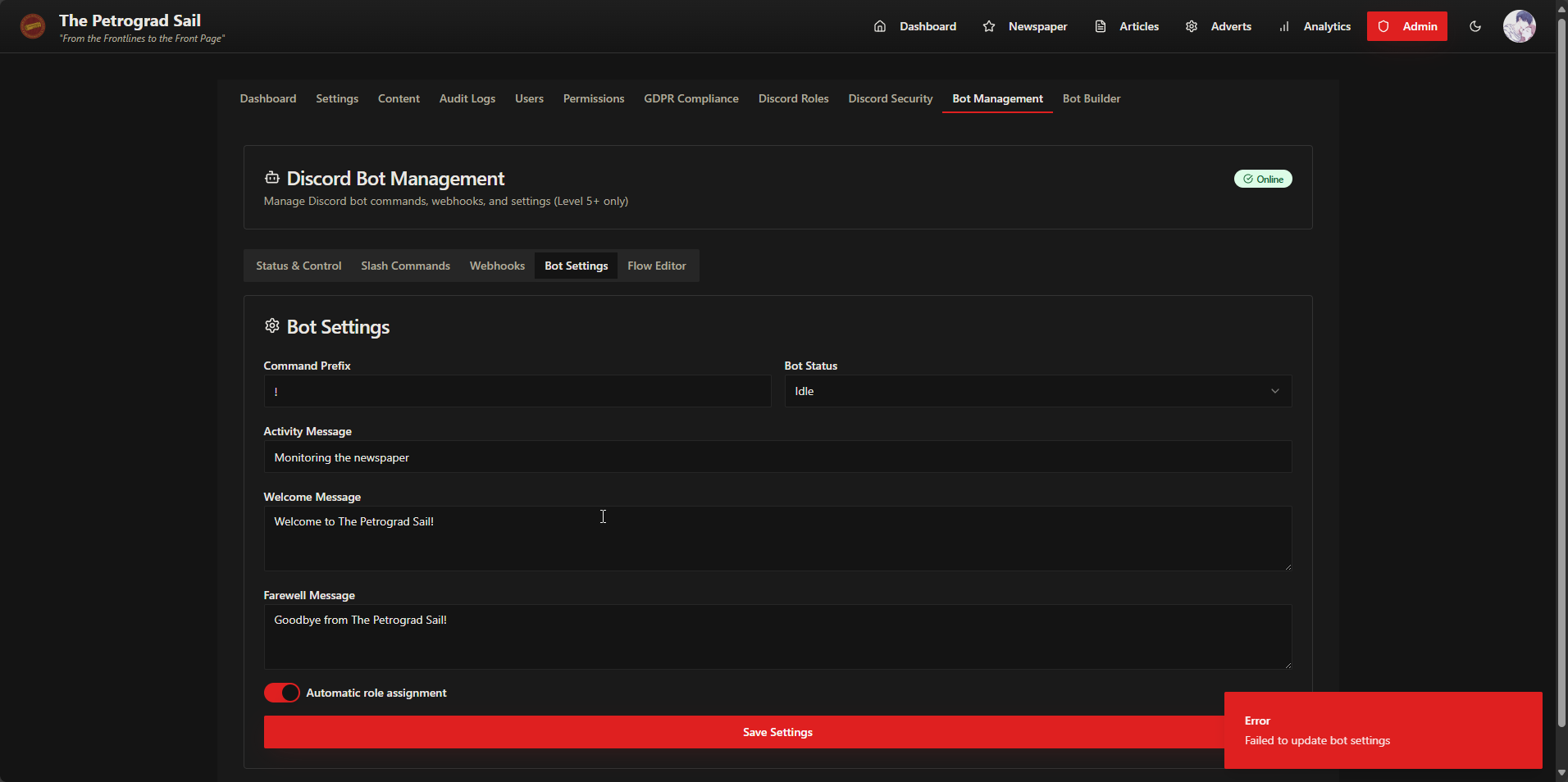Open the Content tab
This screenshot has width=1568, height=782.
399,98
